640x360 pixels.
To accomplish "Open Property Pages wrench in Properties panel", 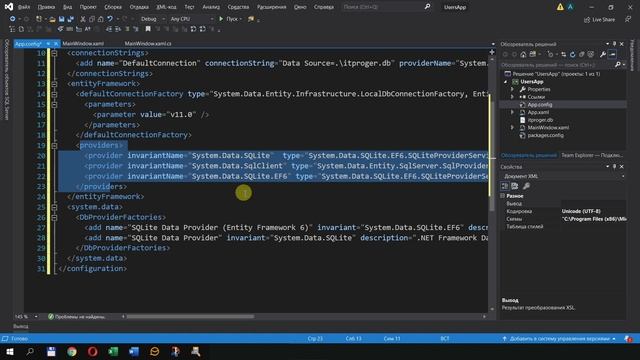I will tap(526, 186).
